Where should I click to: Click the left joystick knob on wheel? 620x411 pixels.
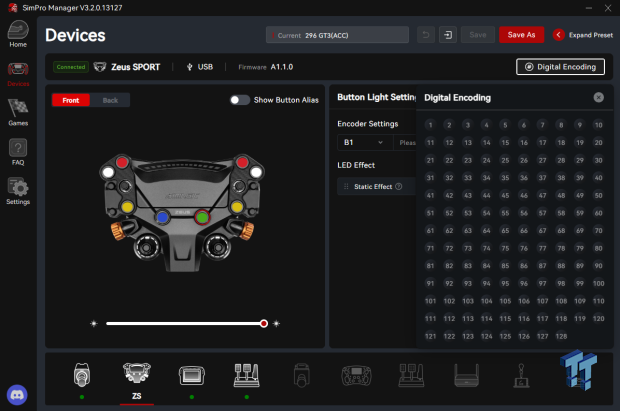click(x=147, y=248)
